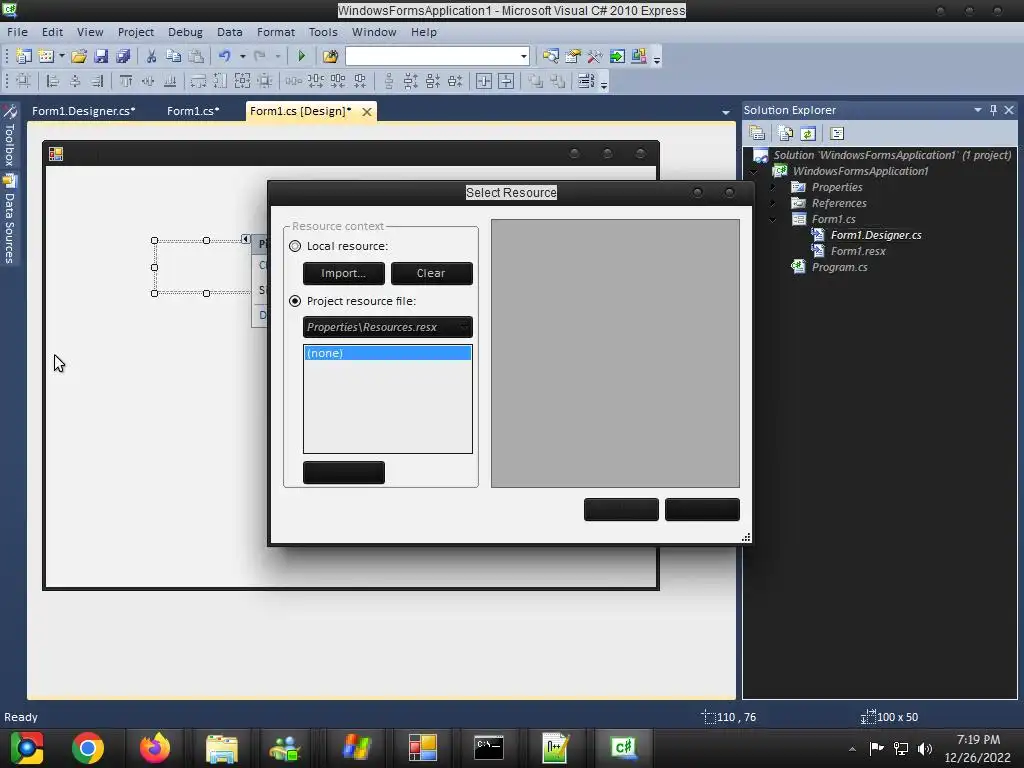Screen dimensions: 1024x768
Task: Pin the Solution Explorer panel
Action: (993, 110)
